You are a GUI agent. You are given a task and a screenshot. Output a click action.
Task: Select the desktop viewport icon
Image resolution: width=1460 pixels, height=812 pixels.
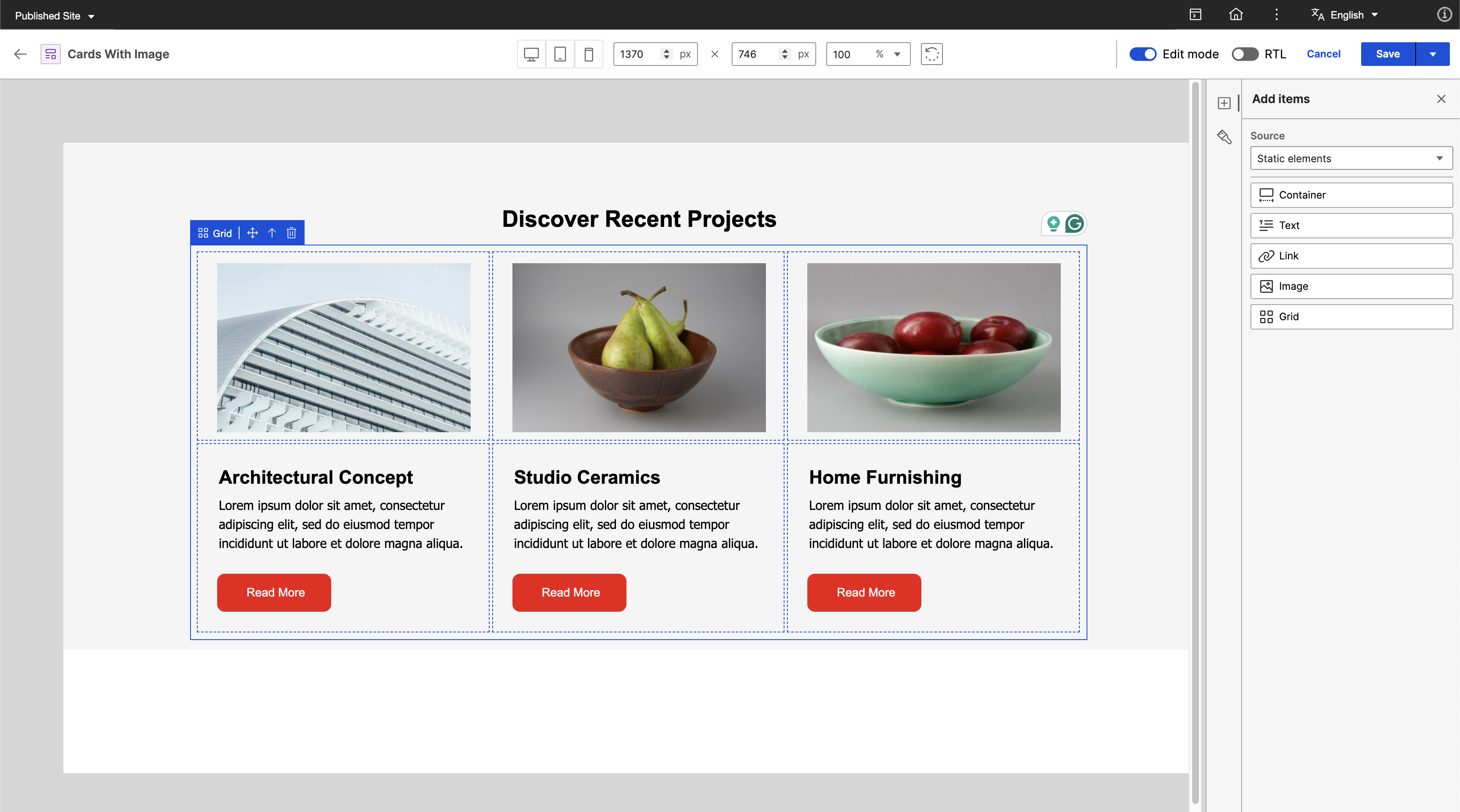tap(531, 54)
